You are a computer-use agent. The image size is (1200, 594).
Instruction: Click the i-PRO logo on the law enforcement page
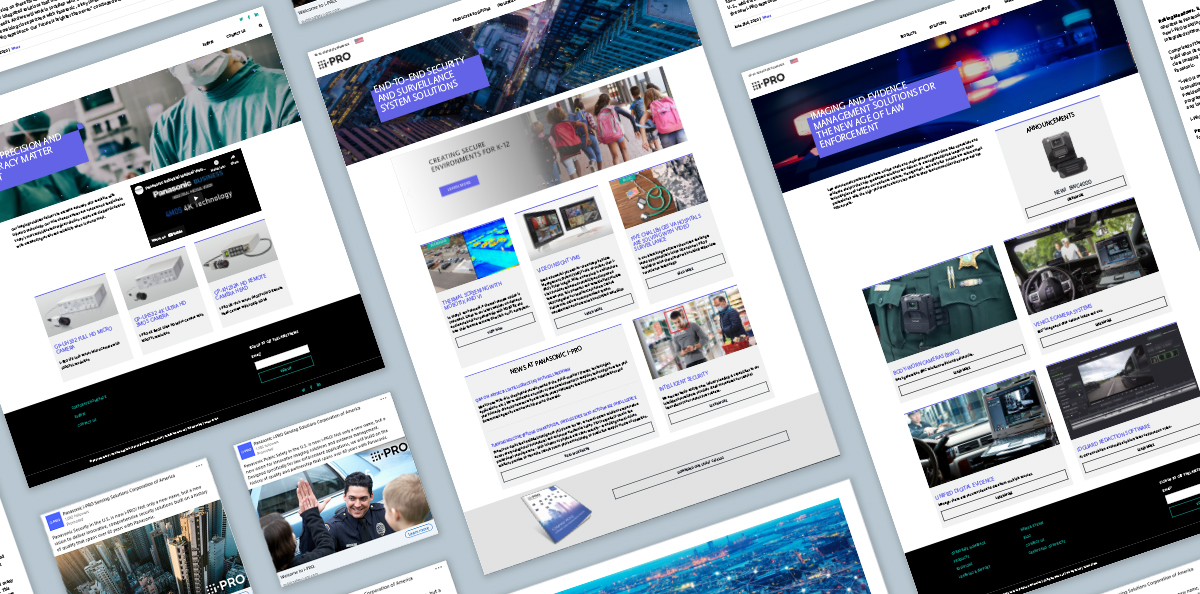tap(766, 80)
